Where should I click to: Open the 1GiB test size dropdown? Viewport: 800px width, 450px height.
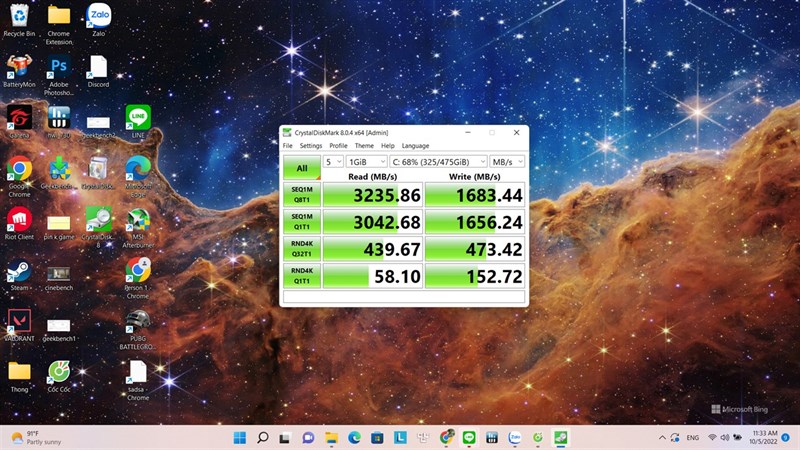pos(366,162)
